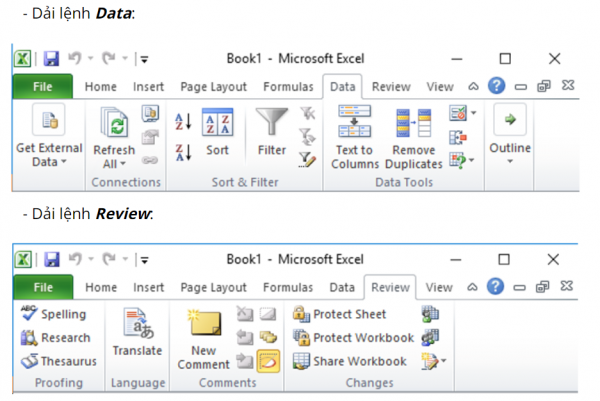600x401 pixels.
Task: Click Advanced filter icon
Action: (307, 160)
